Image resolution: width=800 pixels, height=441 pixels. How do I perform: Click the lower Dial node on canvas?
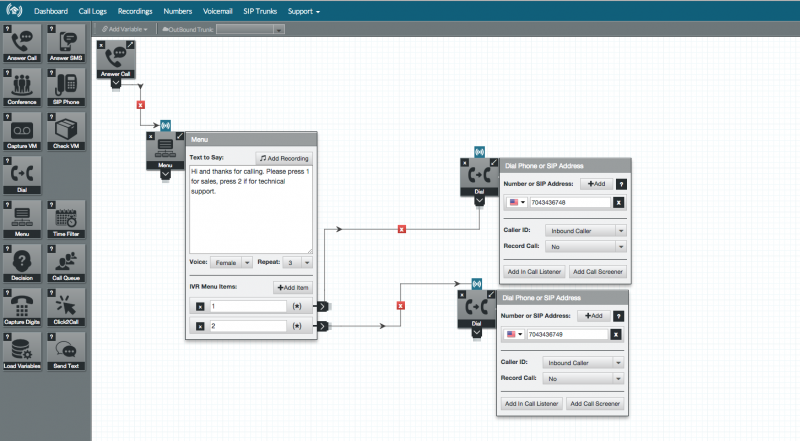tap(477, 309)
